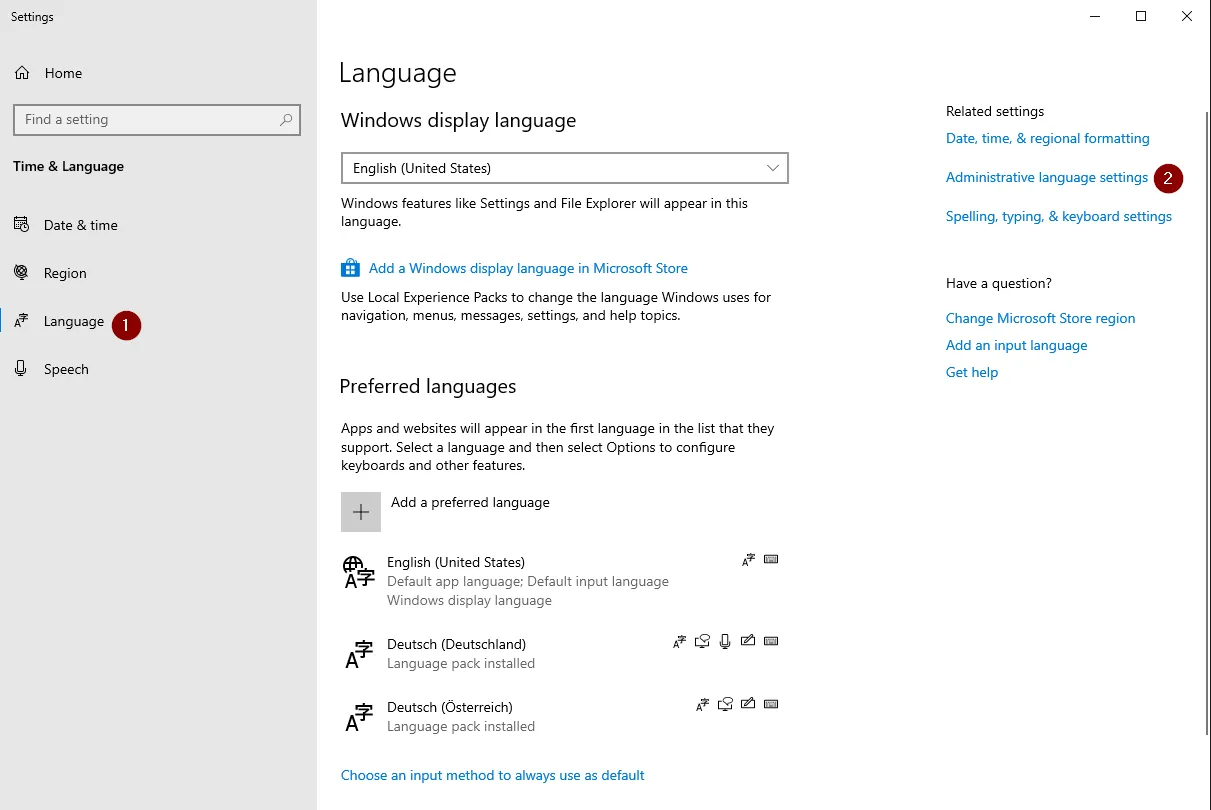
Task: Click Choose an input method link
Action: [492, 775]
